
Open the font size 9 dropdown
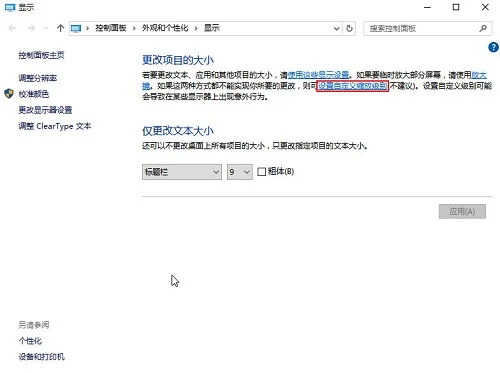point(240,172)
